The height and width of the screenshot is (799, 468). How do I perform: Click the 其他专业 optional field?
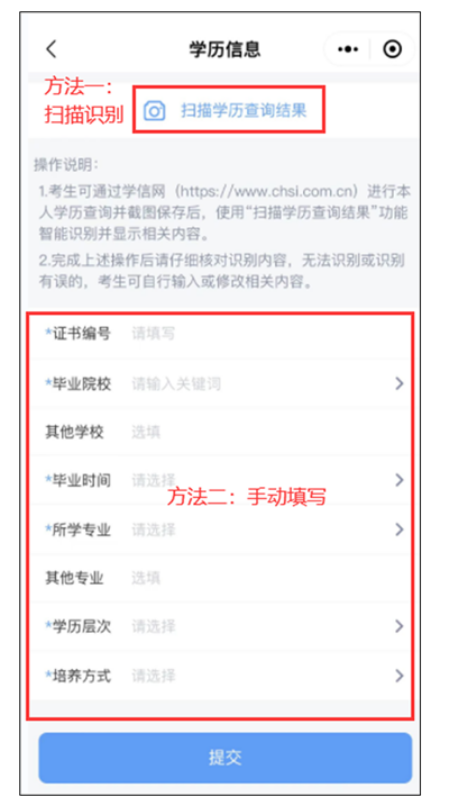(265, 578)
